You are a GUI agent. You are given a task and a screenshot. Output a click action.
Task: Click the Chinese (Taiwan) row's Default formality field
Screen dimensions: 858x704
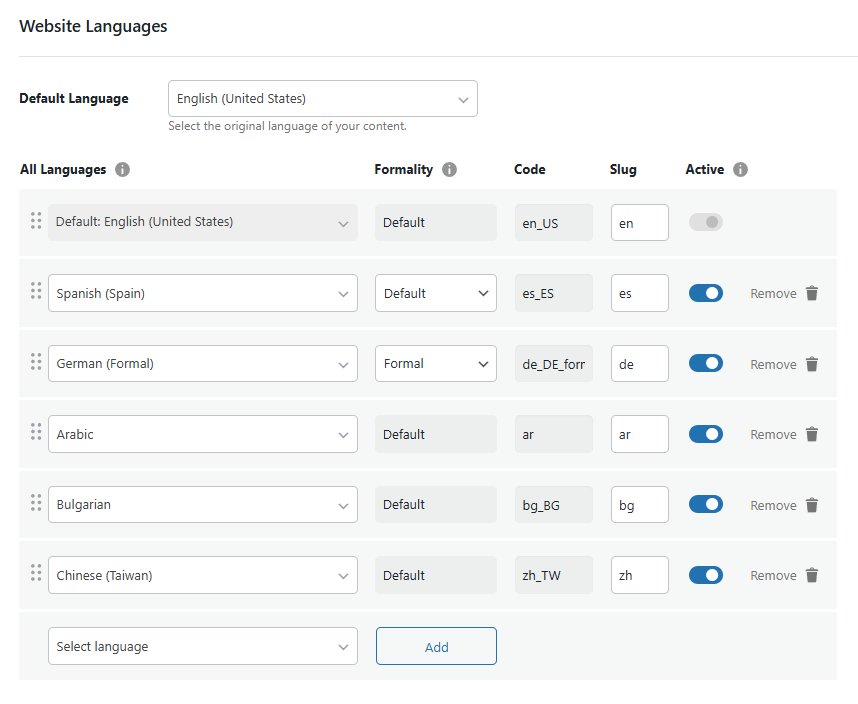point(436,575)
